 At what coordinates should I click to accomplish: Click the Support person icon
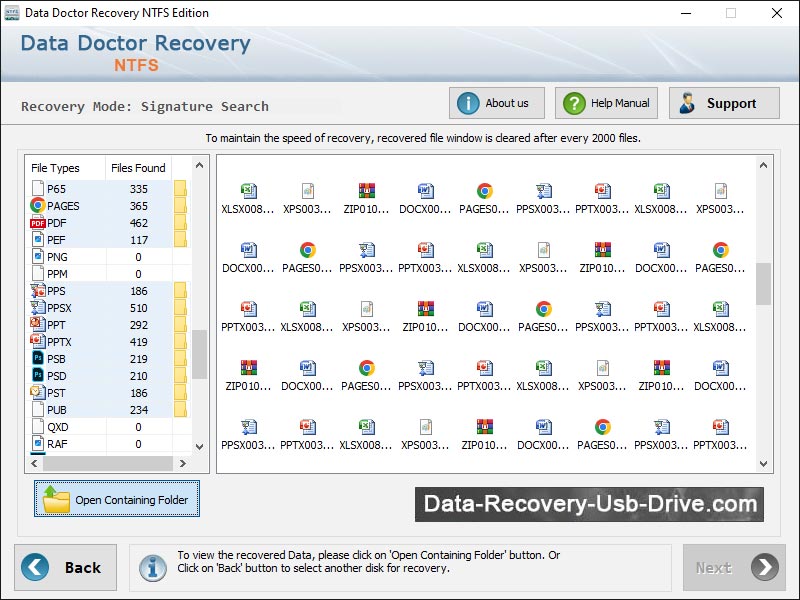coord(686,102)
